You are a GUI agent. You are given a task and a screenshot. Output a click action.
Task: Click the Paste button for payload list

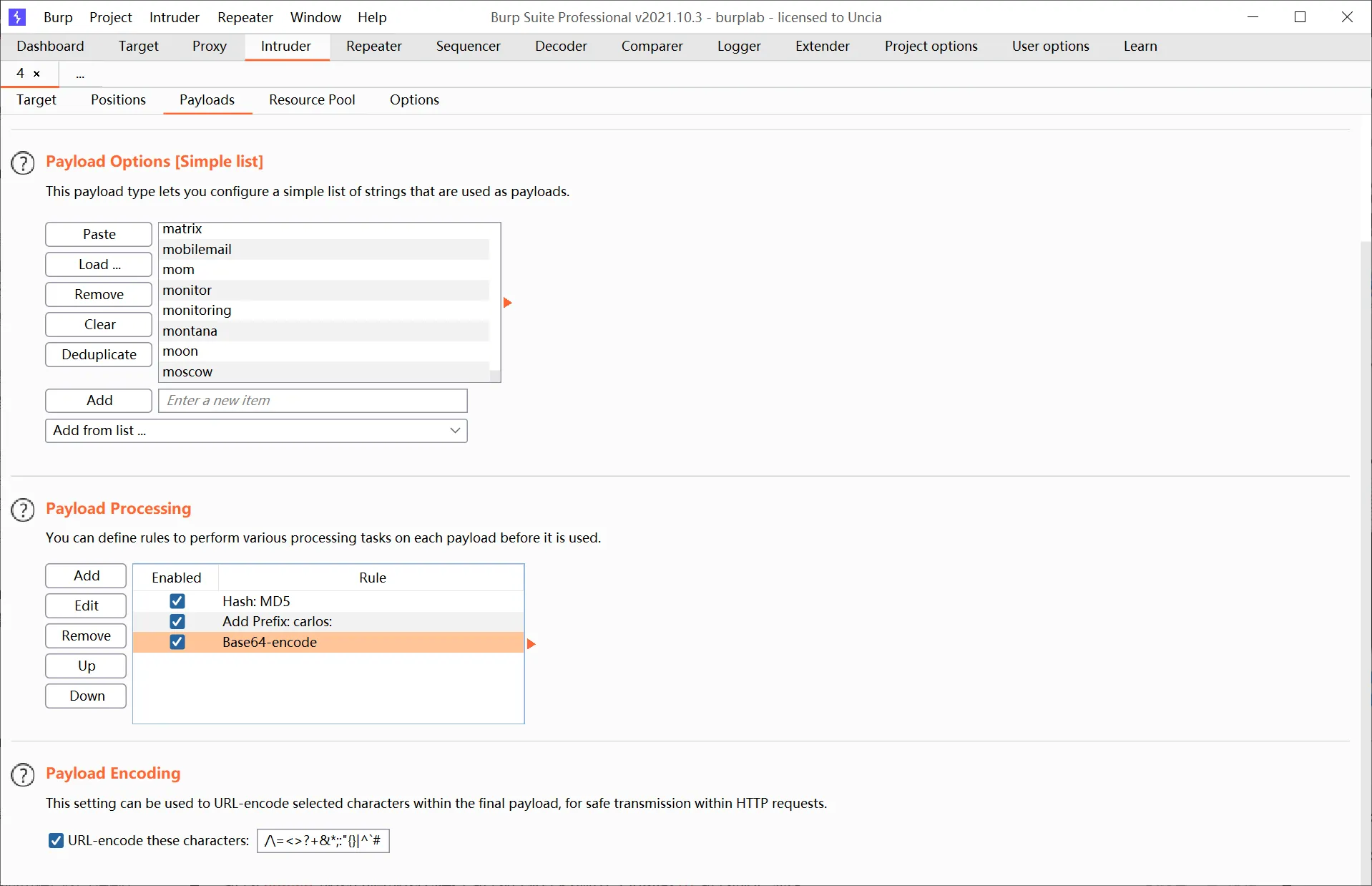pyautogui.click(x=99, y=234)
